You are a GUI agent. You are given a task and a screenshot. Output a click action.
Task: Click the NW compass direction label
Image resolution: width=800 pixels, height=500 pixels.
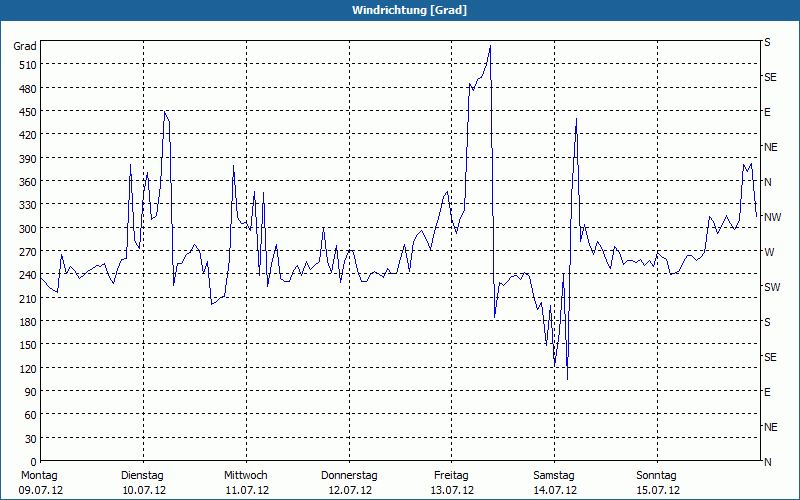click(x=772, y=217)
